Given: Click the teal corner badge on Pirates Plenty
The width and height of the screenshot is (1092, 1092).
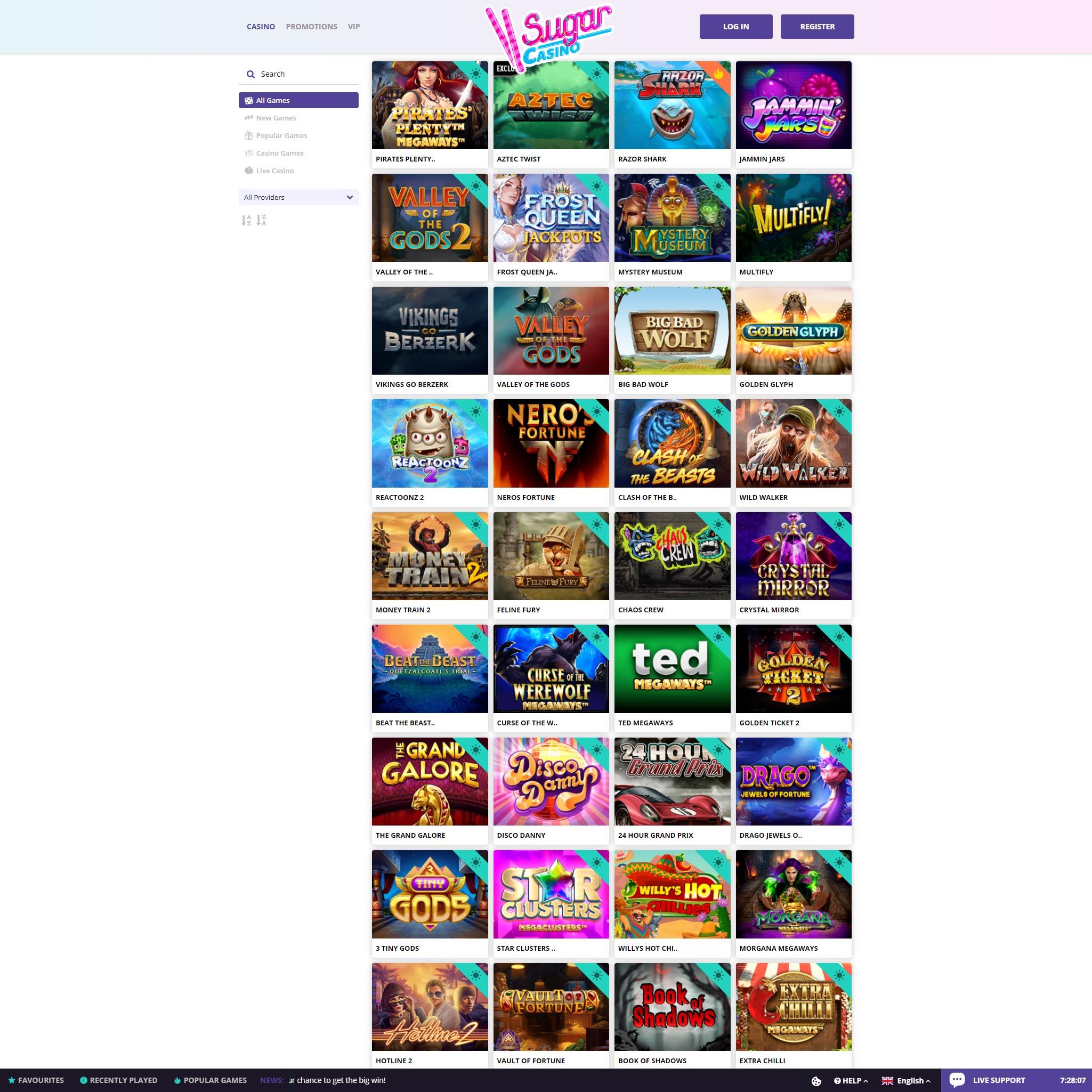Looking at the screenshot, I should (x=476, y=74).
